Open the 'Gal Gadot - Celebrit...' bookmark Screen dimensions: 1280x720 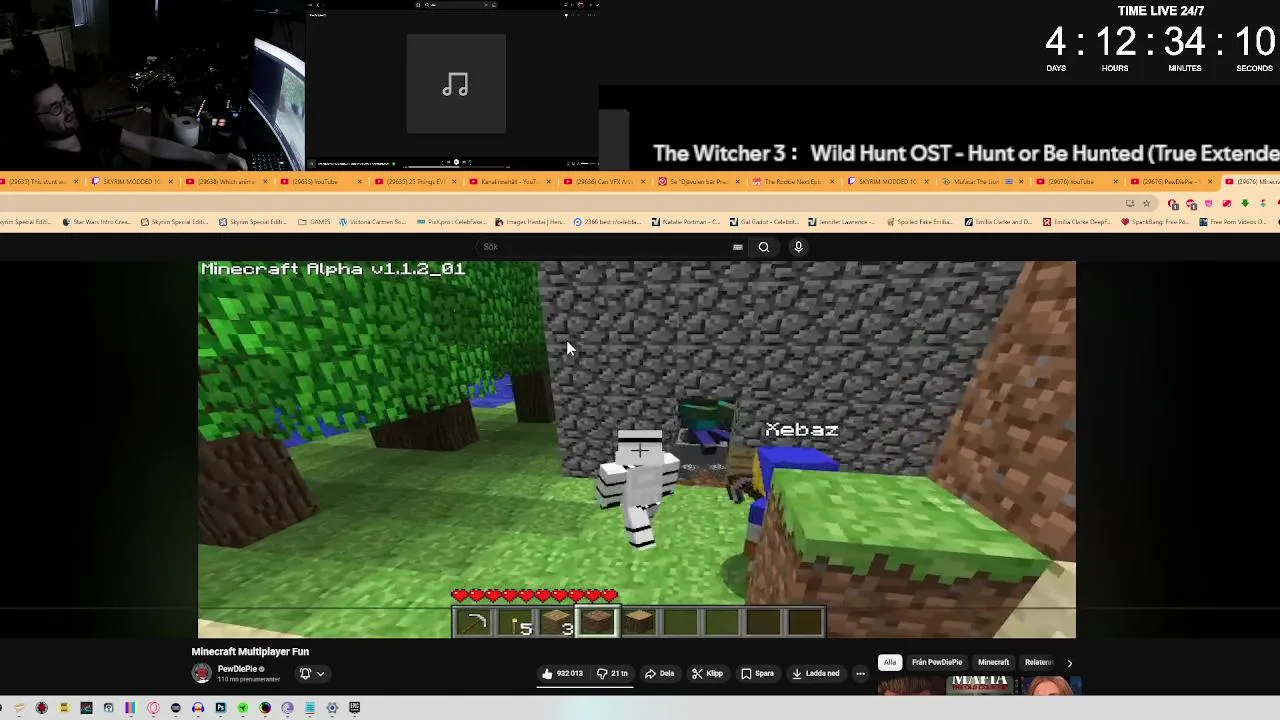(765, 222)
